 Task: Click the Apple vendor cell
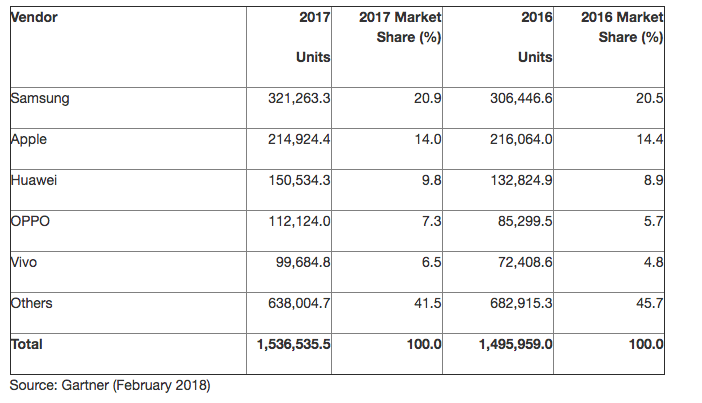click(29, 140)
